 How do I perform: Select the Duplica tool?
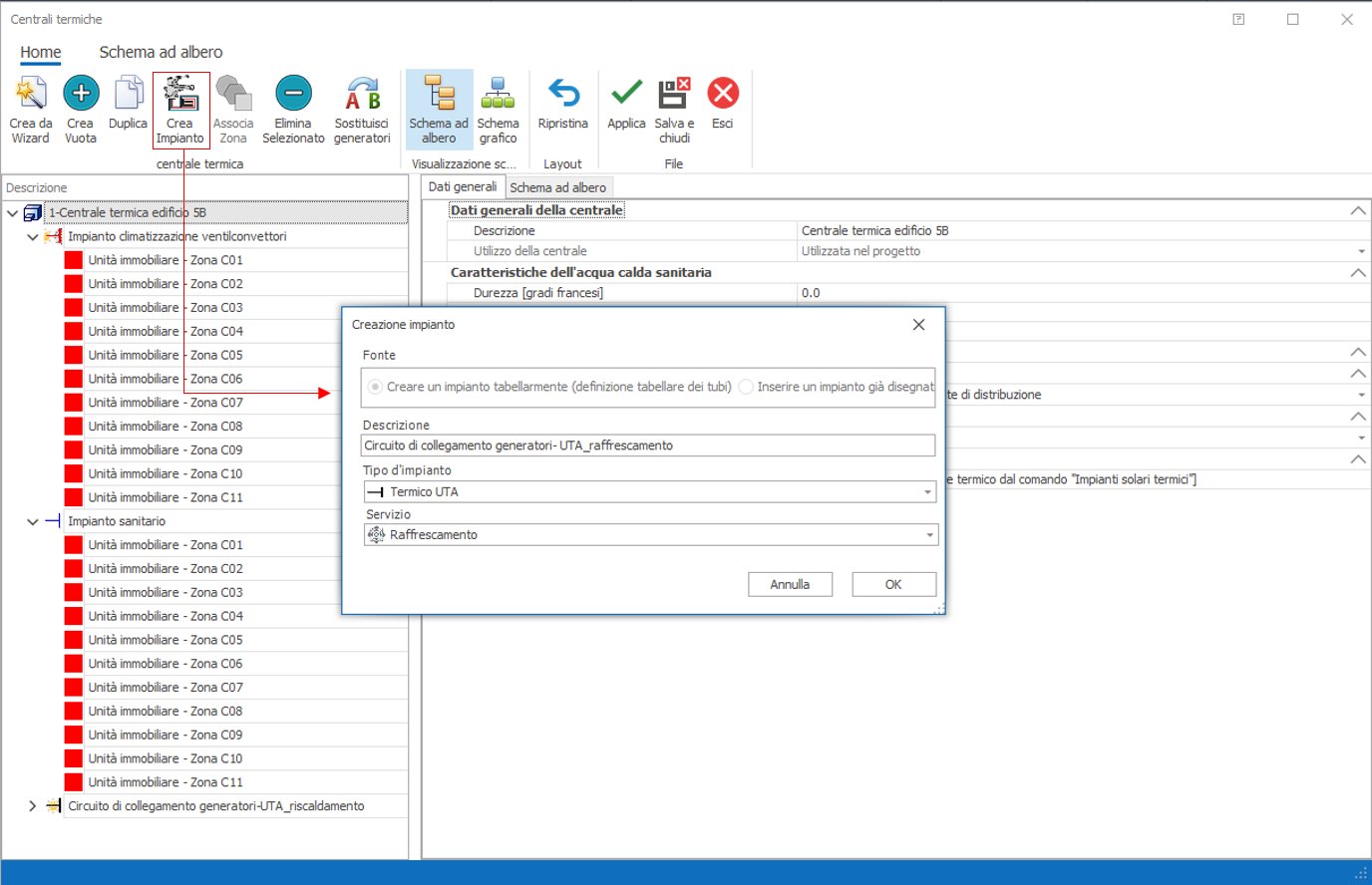click(128, 95)
